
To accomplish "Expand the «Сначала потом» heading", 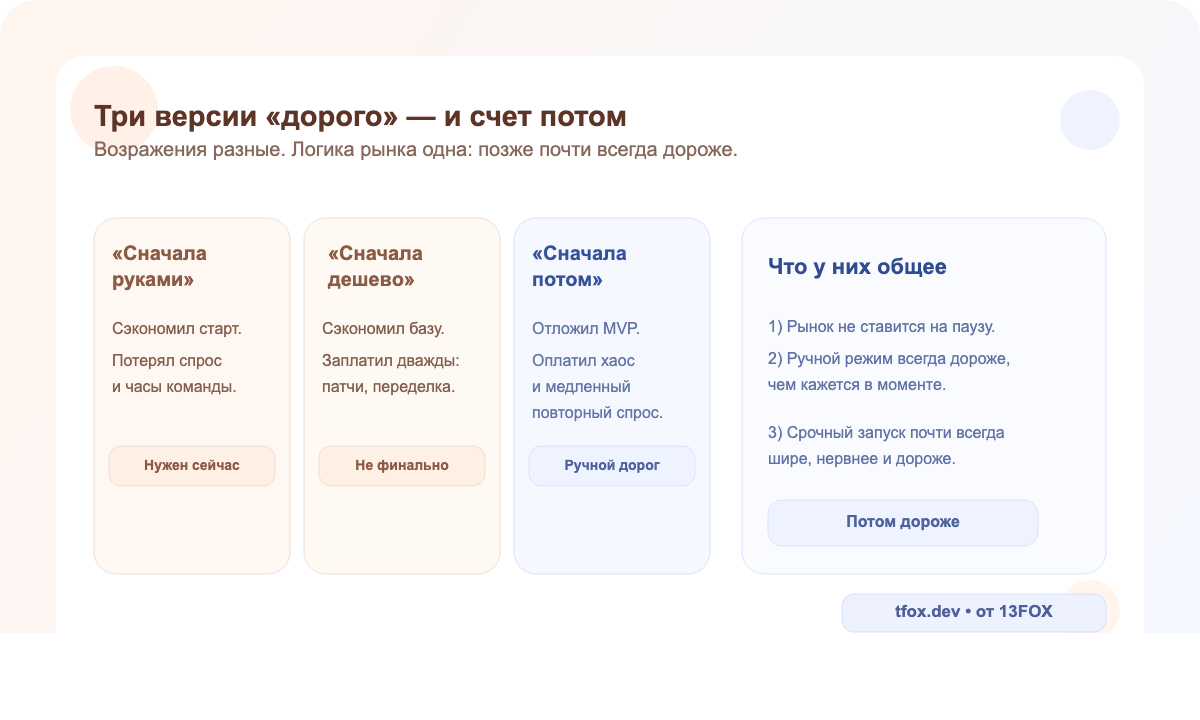I will click(578, 266).
